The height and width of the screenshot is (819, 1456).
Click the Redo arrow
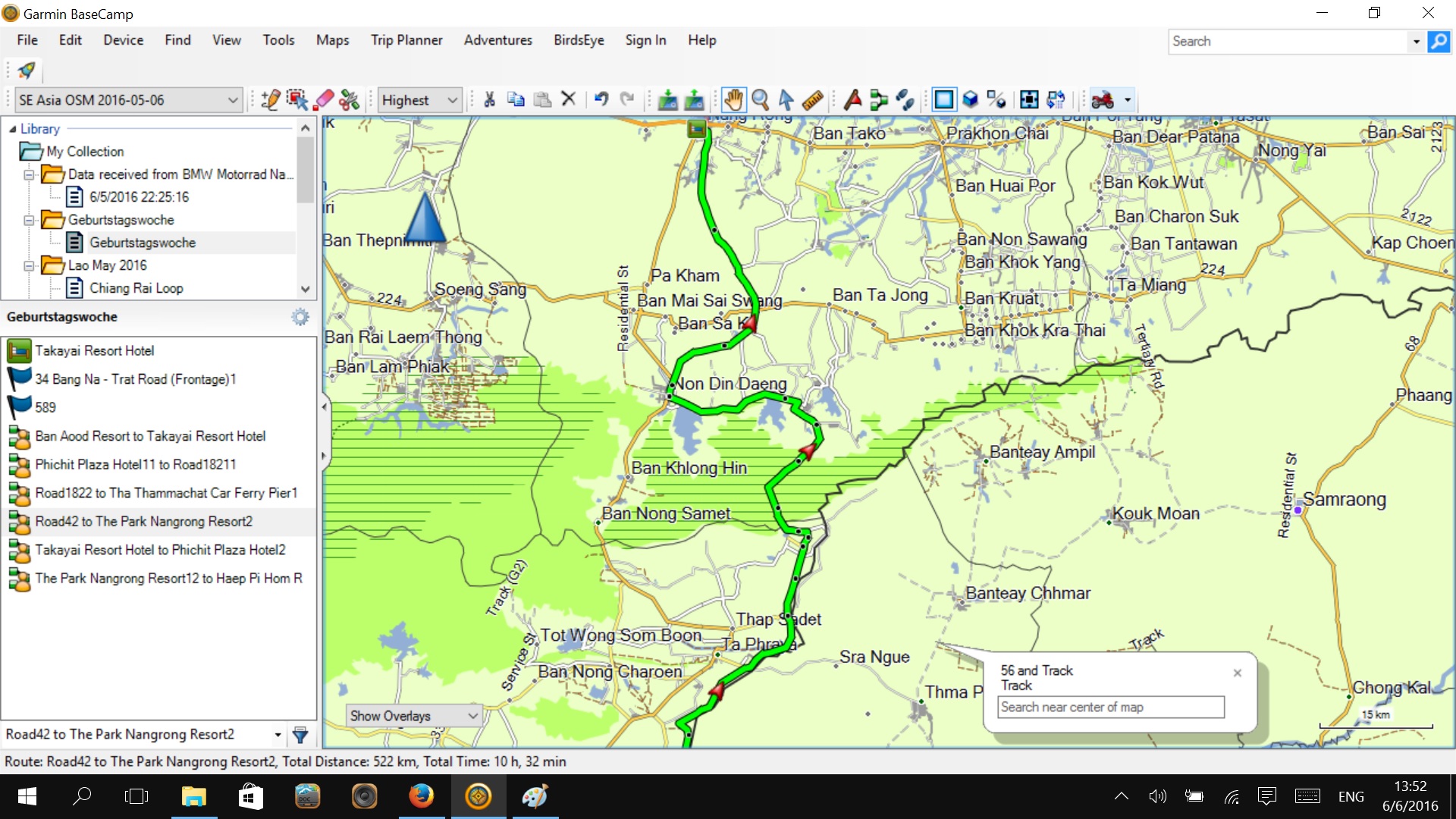627,99
